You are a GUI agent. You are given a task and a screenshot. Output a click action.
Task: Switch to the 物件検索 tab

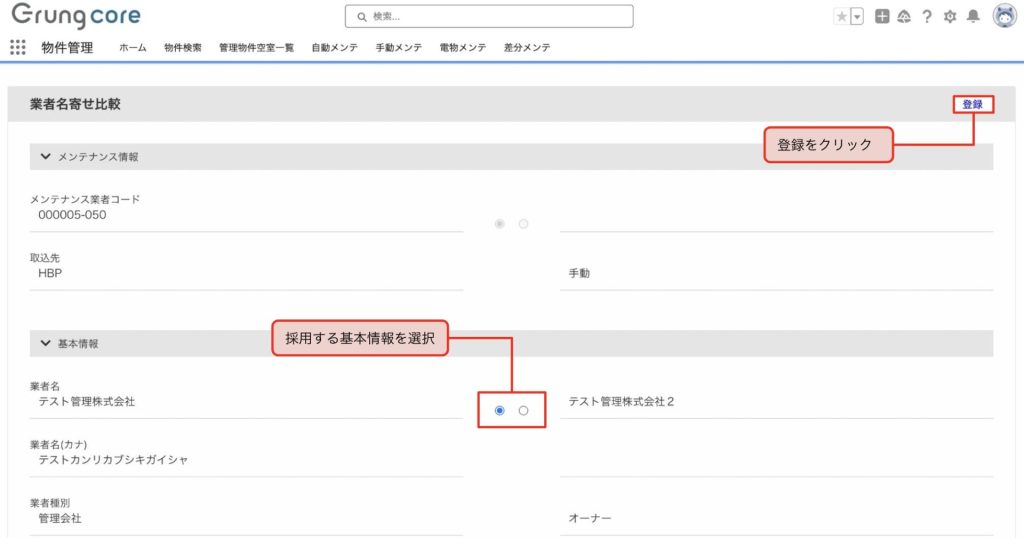(183, 48)
